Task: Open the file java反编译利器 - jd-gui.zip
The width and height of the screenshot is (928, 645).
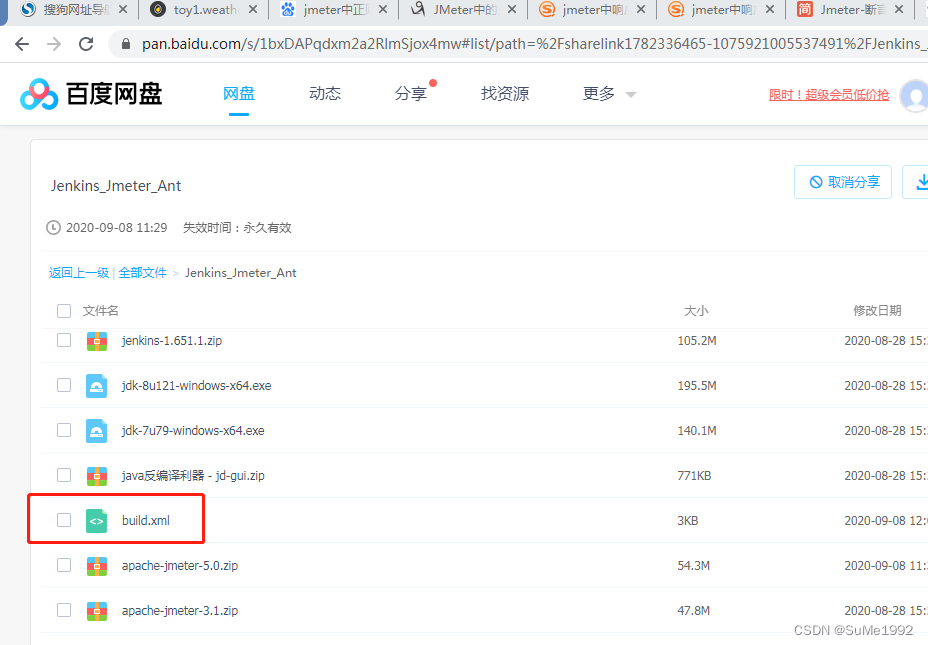Action: coord(193,476)
